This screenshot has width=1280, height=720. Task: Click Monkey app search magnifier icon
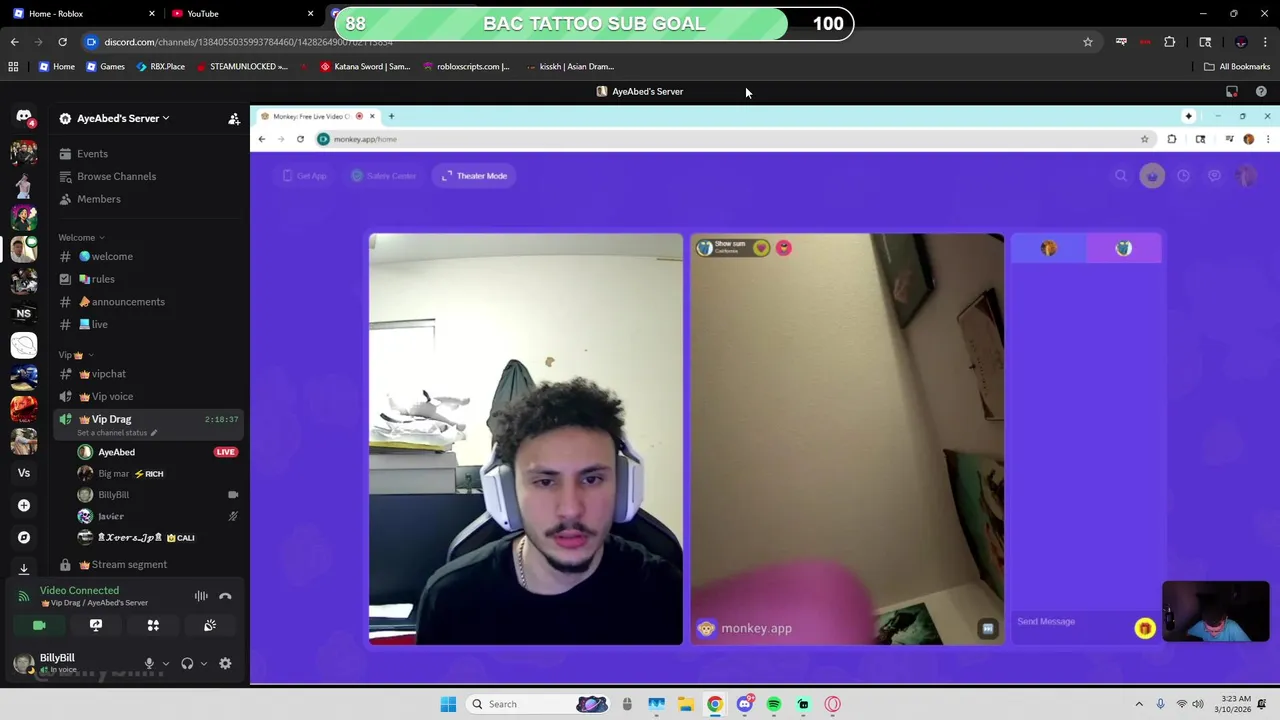tap(1121, 176)
